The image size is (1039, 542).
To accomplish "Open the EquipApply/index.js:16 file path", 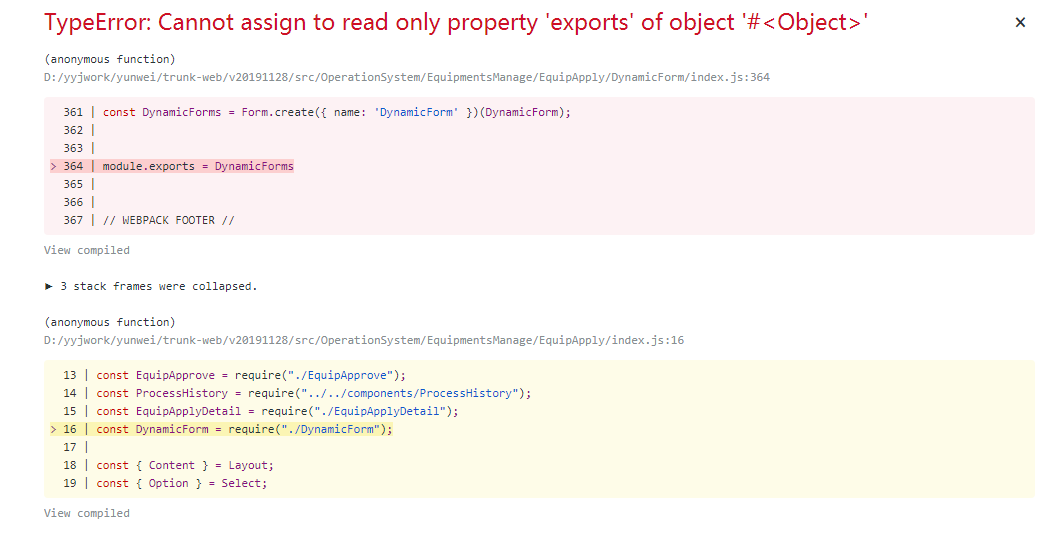I will pos(364,340).
